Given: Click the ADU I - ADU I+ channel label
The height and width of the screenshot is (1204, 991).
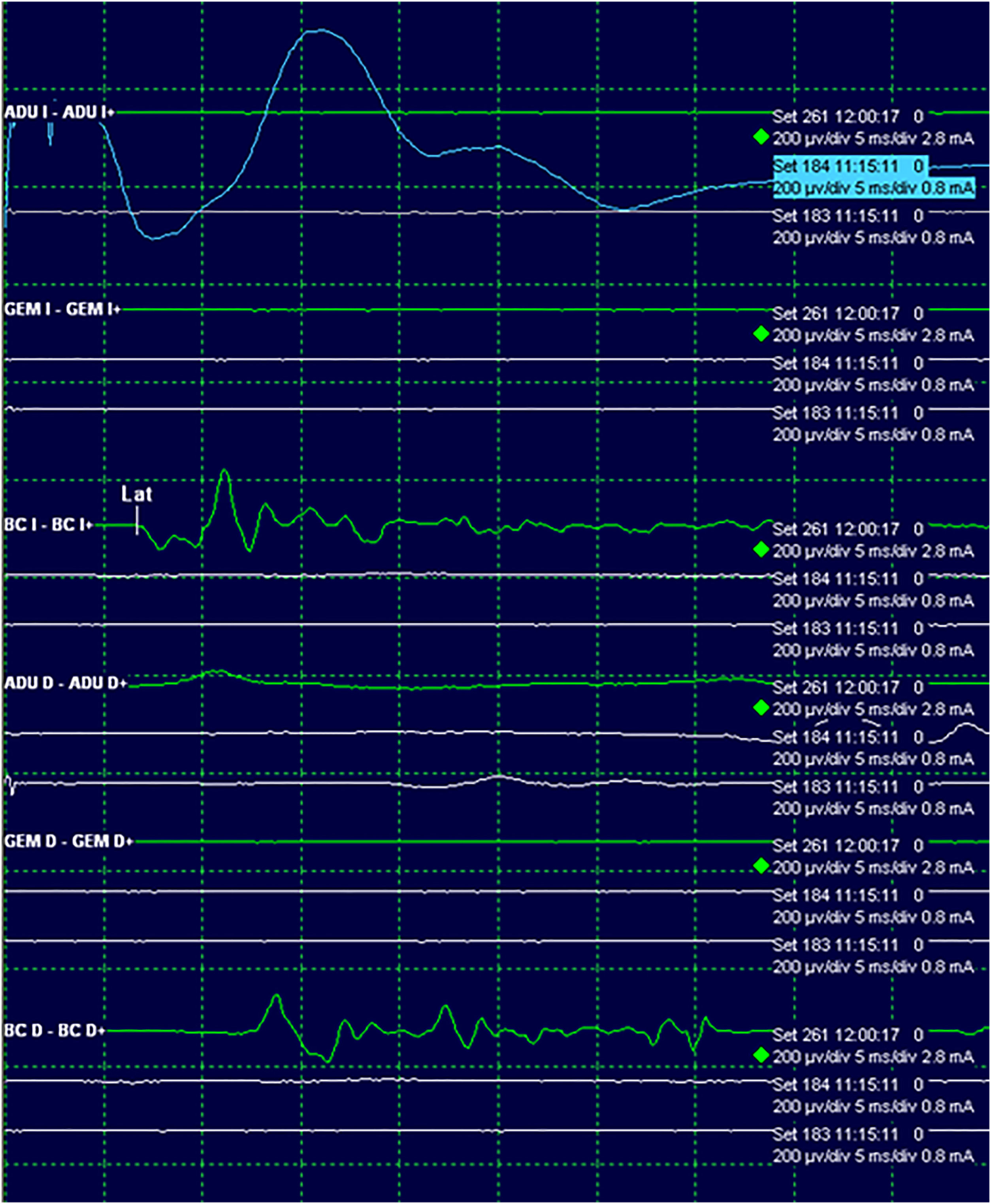Looking at the screenshot, I should [x=59, y=113].
